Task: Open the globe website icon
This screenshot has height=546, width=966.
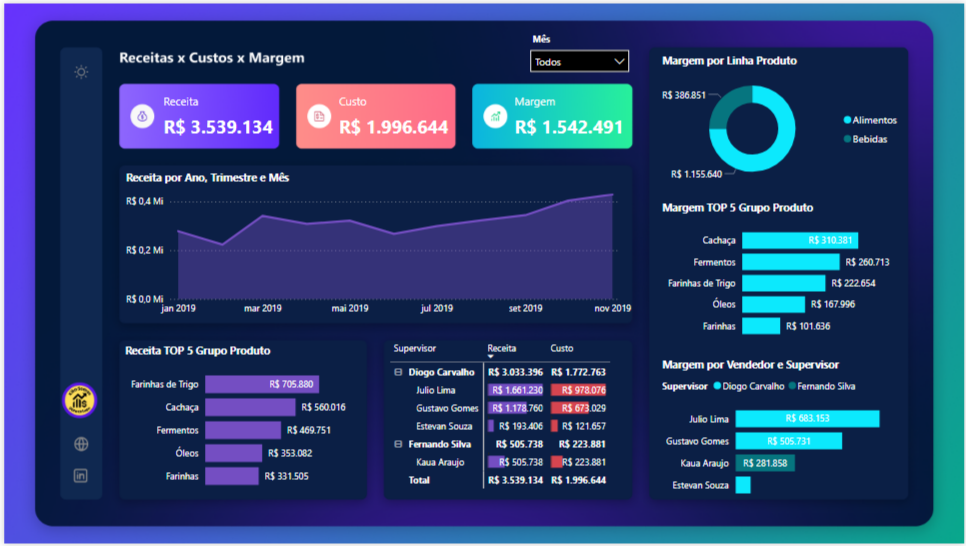Action: click(x=81, y=444)
